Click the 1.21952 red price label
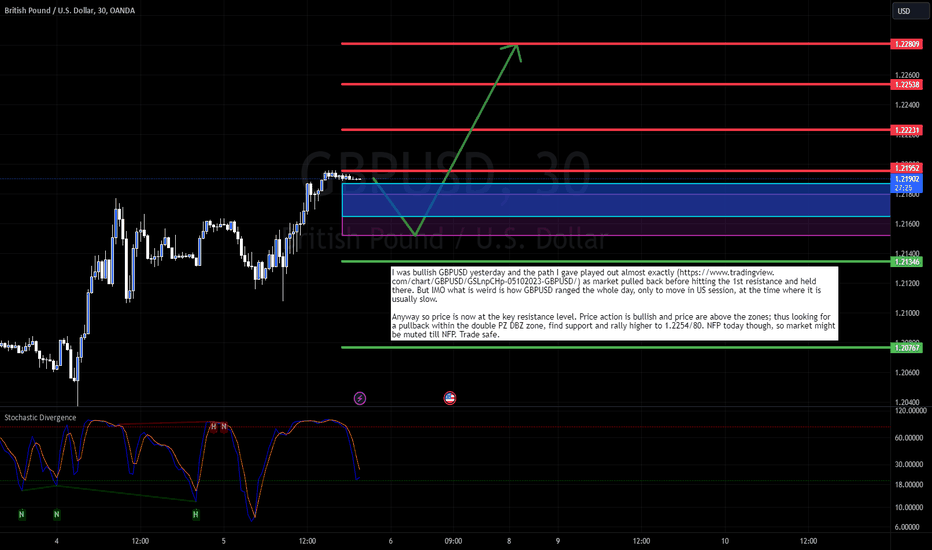 click(x=906, y=169)
